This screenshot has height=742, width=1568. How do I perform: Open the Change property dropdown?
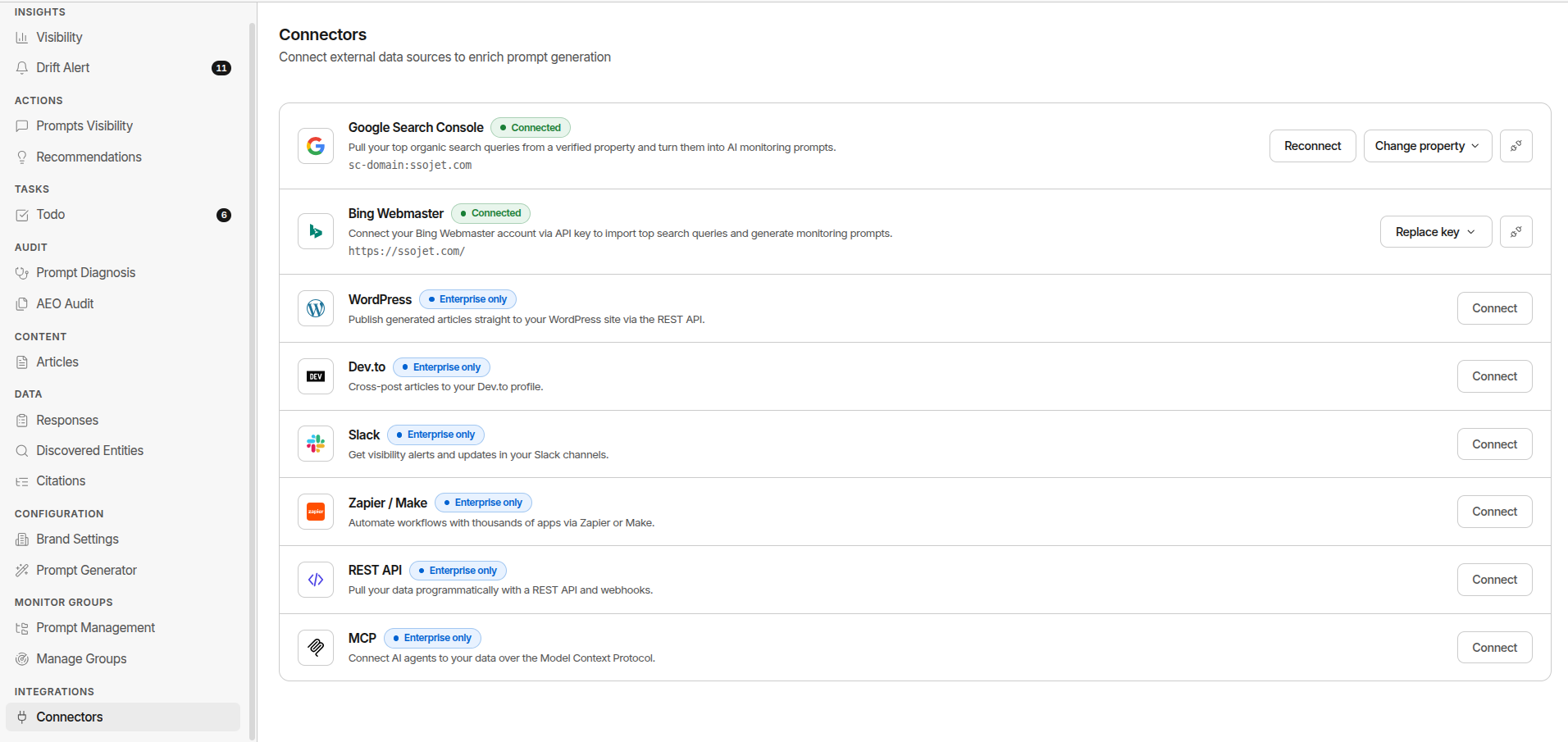pos(1428,146)
